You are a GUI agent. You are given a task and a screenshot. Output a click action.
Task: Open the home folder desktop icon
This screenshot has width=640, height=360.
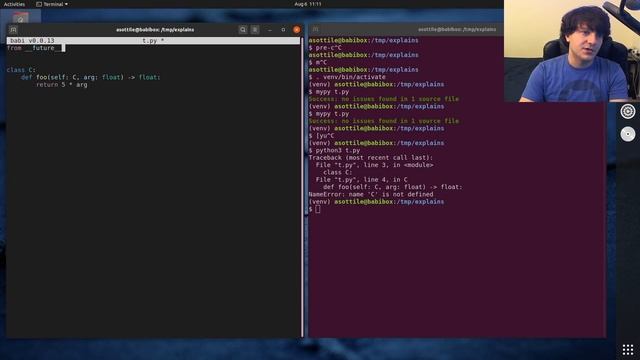click(20, 18)
